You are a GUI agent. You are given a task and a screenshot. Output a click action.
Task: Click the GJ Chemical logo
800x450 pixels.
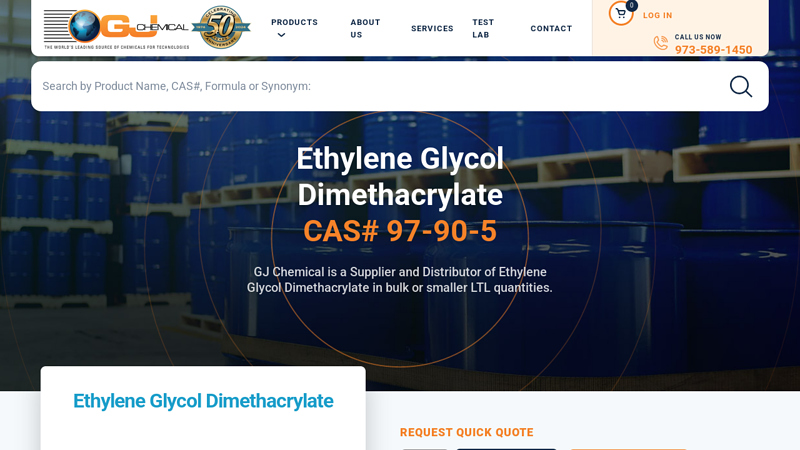117,29
